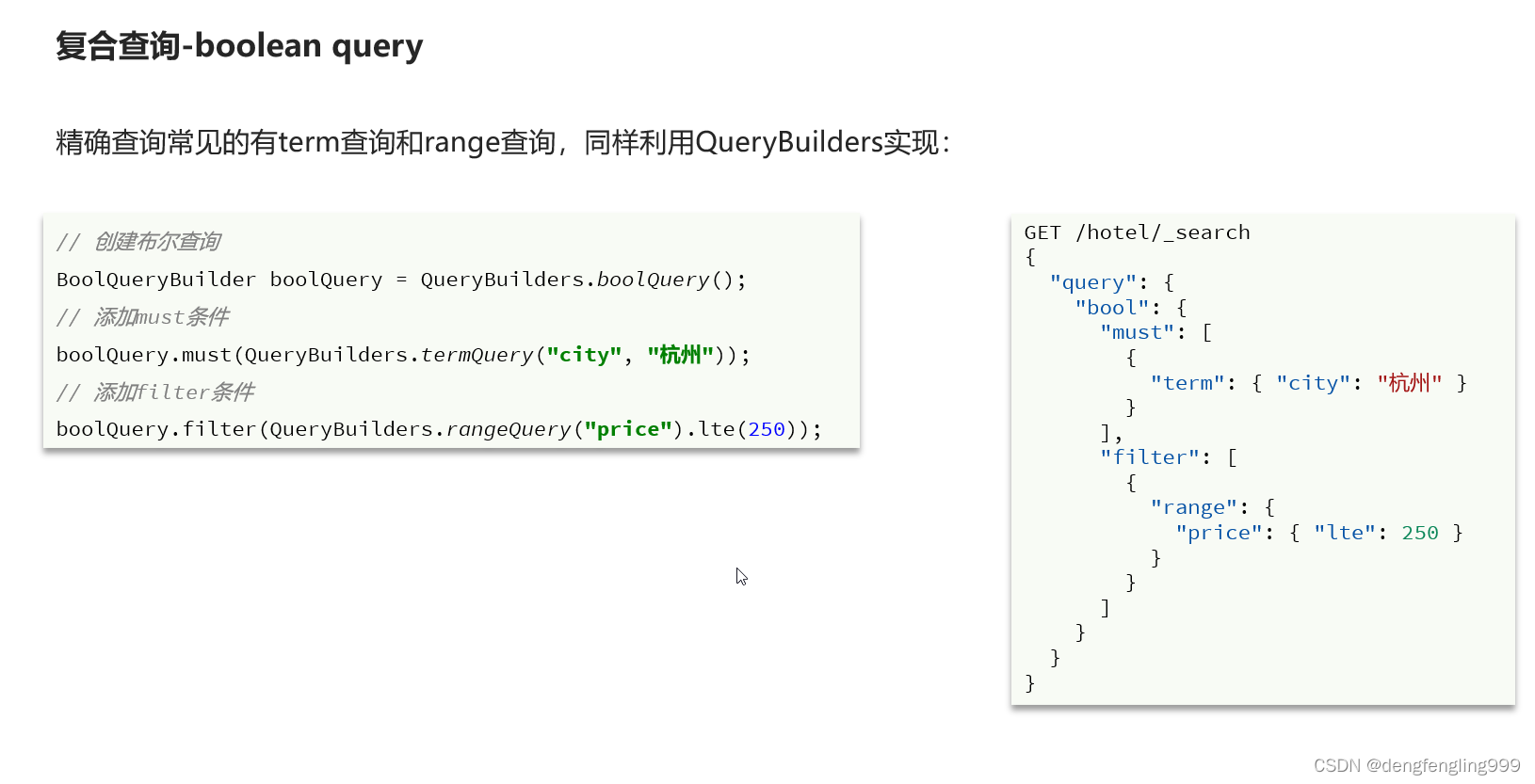The image size is (1535, 784).
Task: Click the "filter" key in the JSON
Action: (x=1149, y=457)
